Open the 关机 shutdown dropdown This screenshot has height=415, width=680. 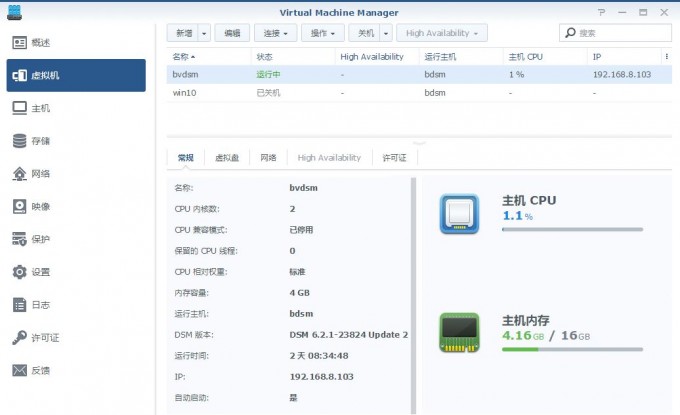[372, 33]
